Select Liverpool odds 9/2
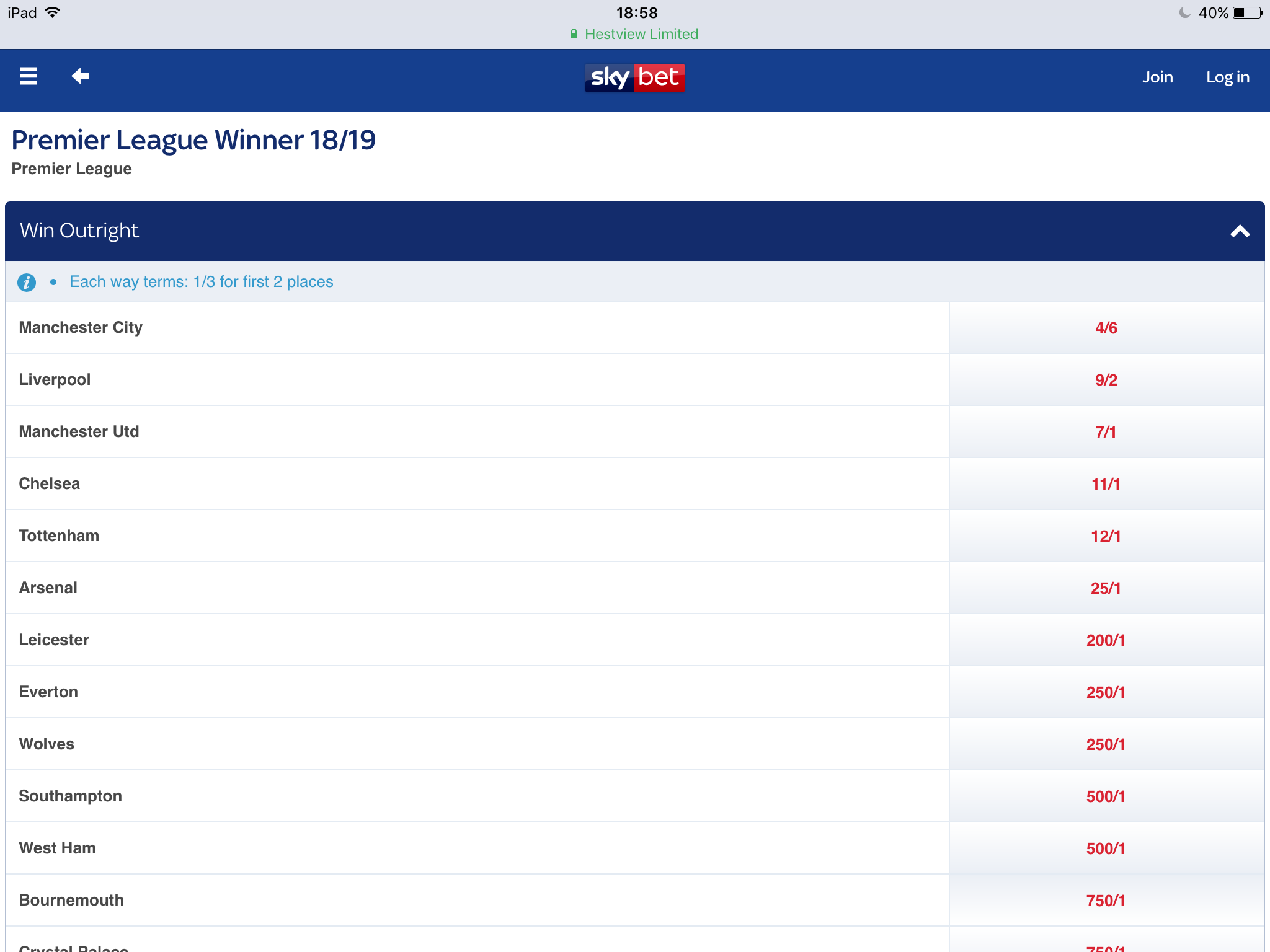Image resolution: width=1270 pixels, height=952 pixels. [1106, 380]
